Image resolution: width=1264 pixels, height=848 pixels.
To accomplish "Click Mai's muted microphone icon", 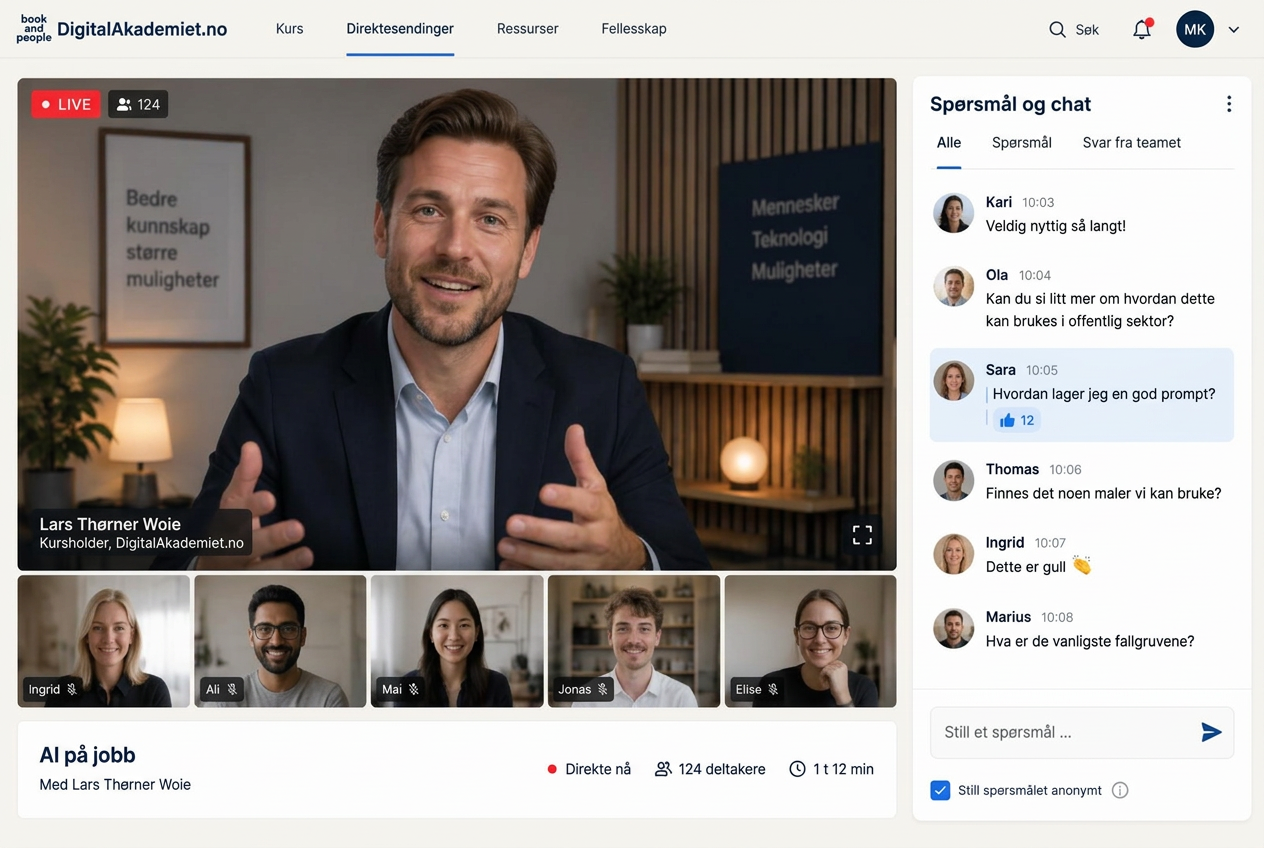I will point(414,689).
